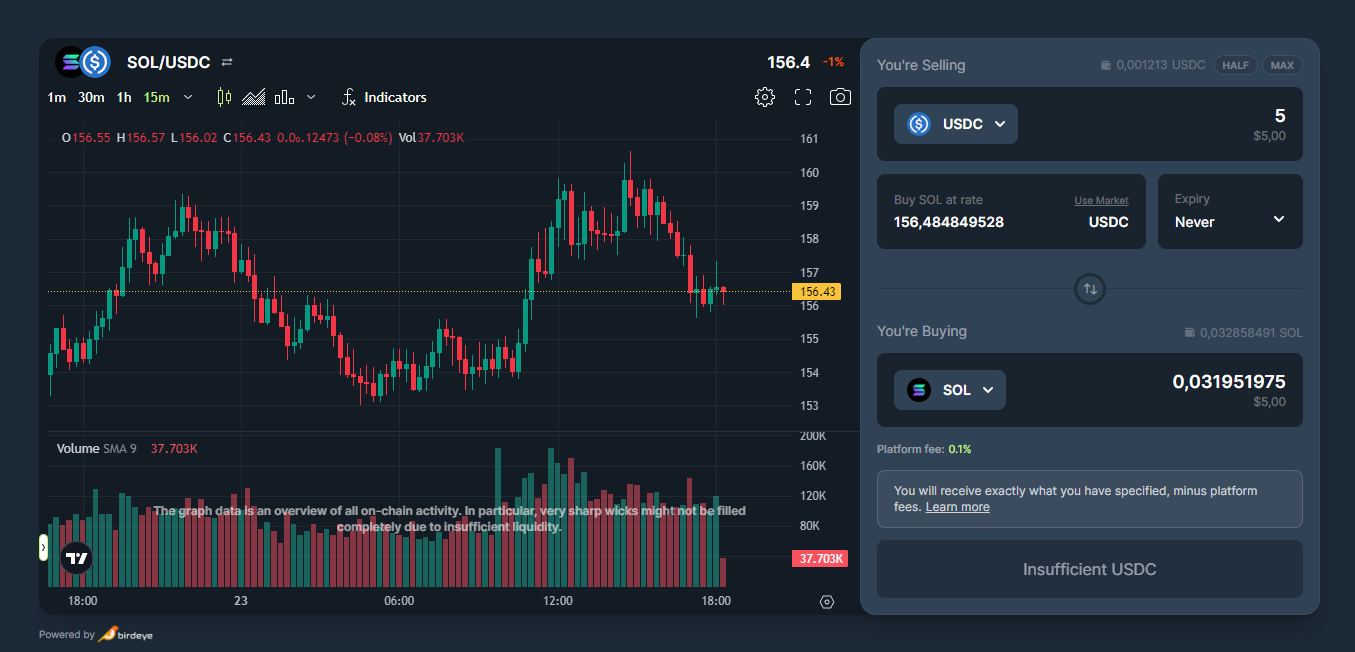Viewport: 1355px width, 652px height.
Task: Open the SOL buying token dropdown
Action: (949, 390)
